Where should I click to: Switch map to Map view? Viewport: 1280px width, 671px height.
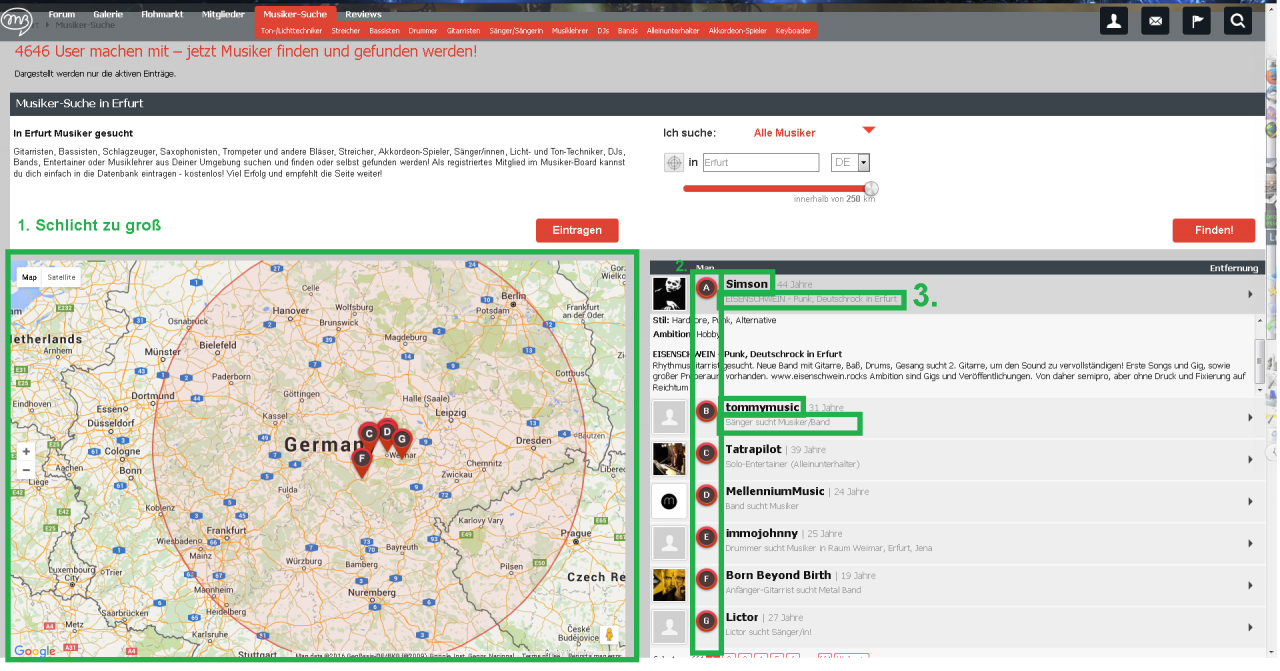pyautogui.click(x=30, y=277)
